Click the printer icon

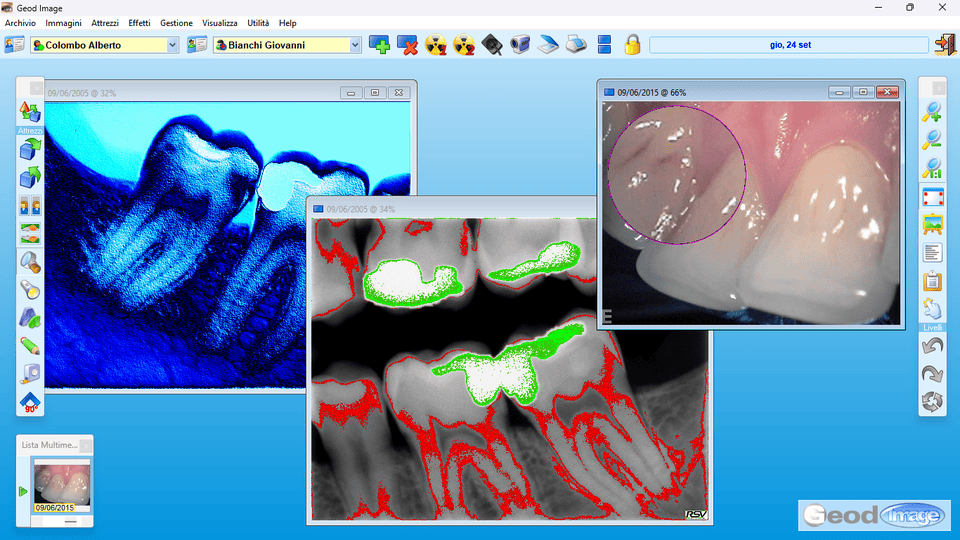pyautogui.click(x=576, y=45)
